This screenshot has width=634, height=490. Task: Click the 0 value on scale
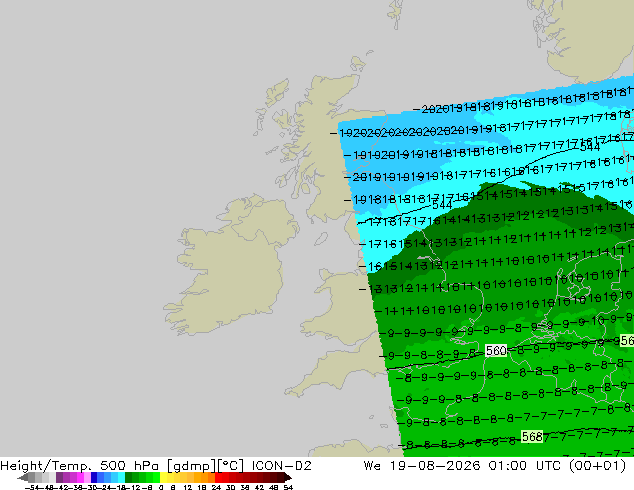(x=161, y=487)
